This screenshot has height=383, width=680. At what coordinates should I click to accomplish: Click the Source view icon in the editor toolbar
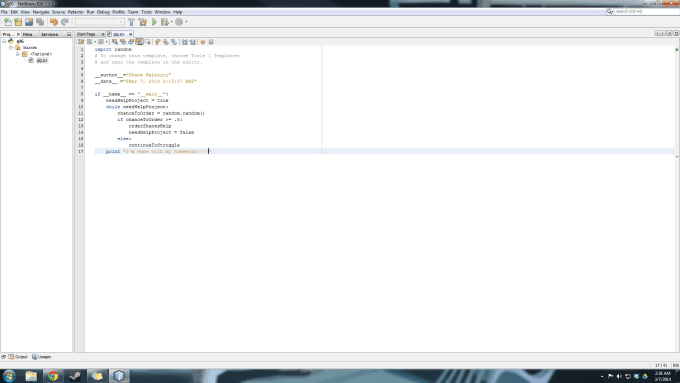point(81,42)
